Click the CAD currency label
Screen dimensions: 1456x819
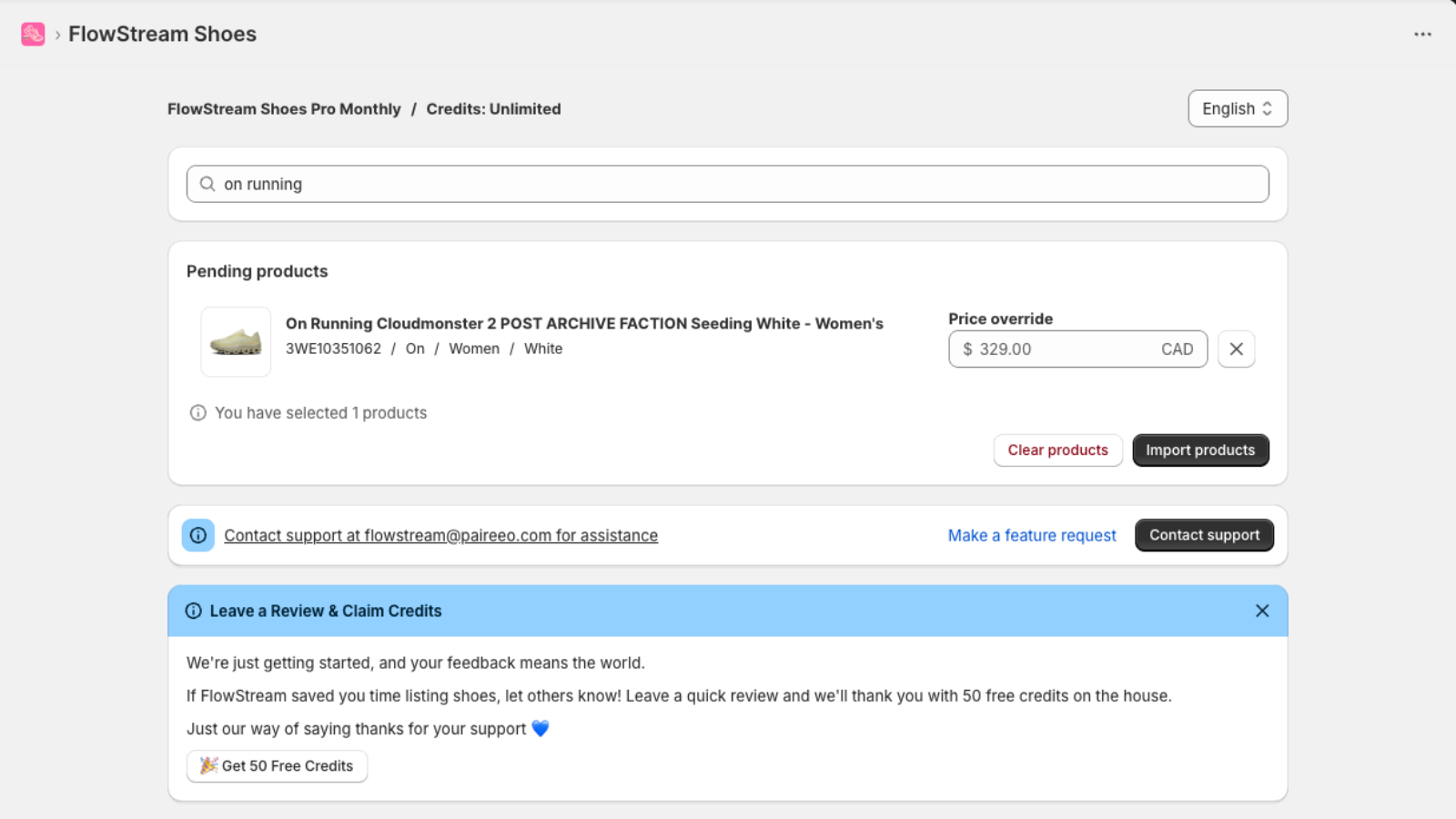(x=1177, y=349)
